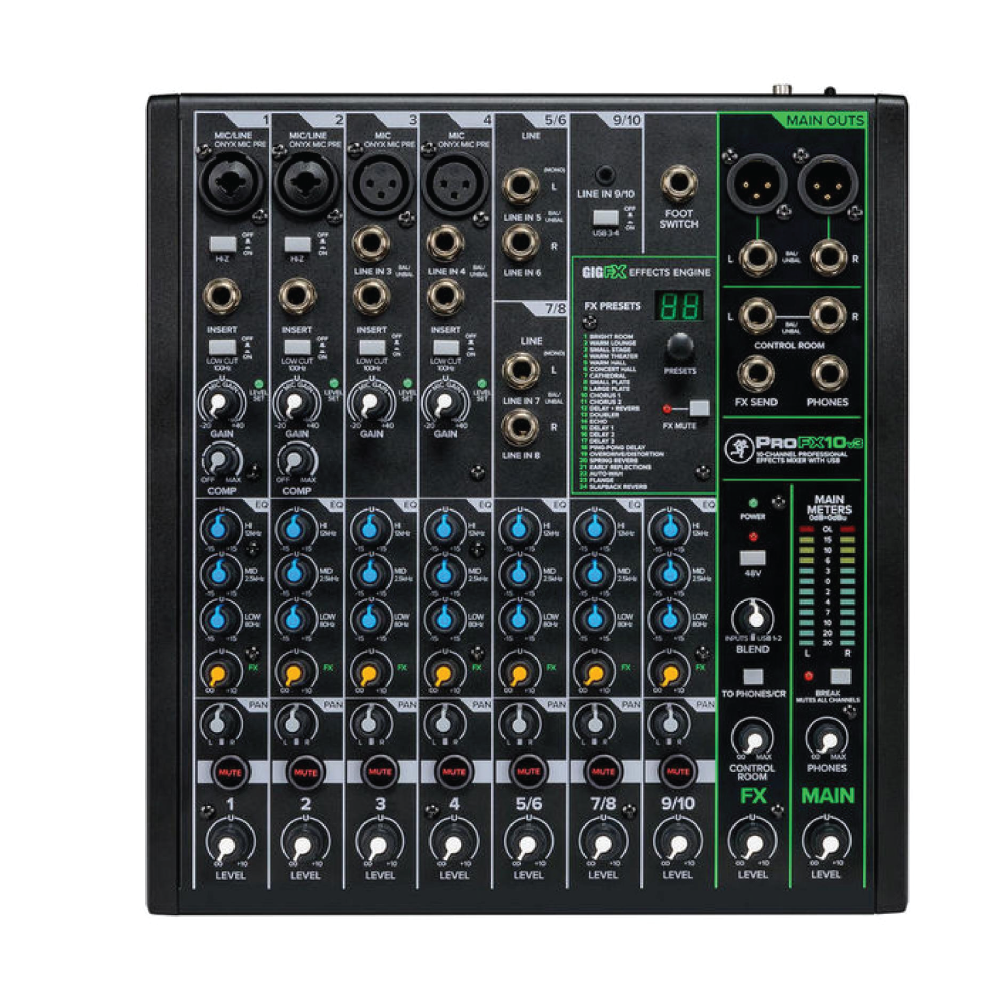The image size is (1000, 1000).
Task: Click the Main Out L quarter-inch jack
Action: pyautogui.click(x=758, y=257)
